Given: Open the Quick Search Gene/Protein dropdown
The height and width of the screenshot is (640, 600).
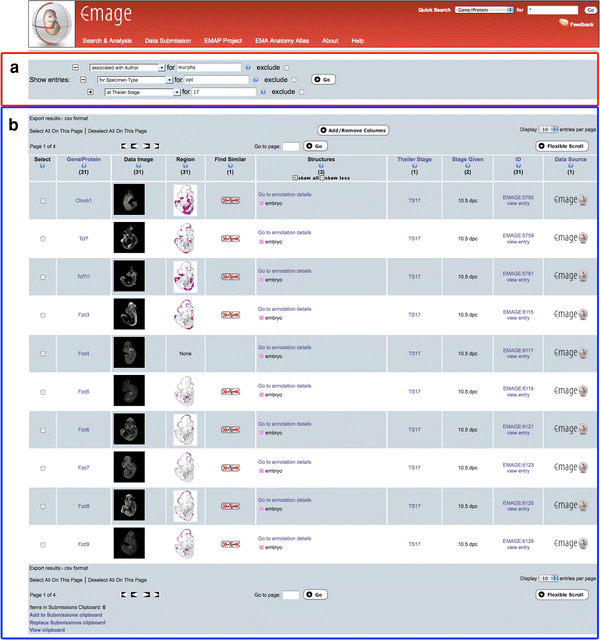Looking at the screenshot, I should coord(483,9).
